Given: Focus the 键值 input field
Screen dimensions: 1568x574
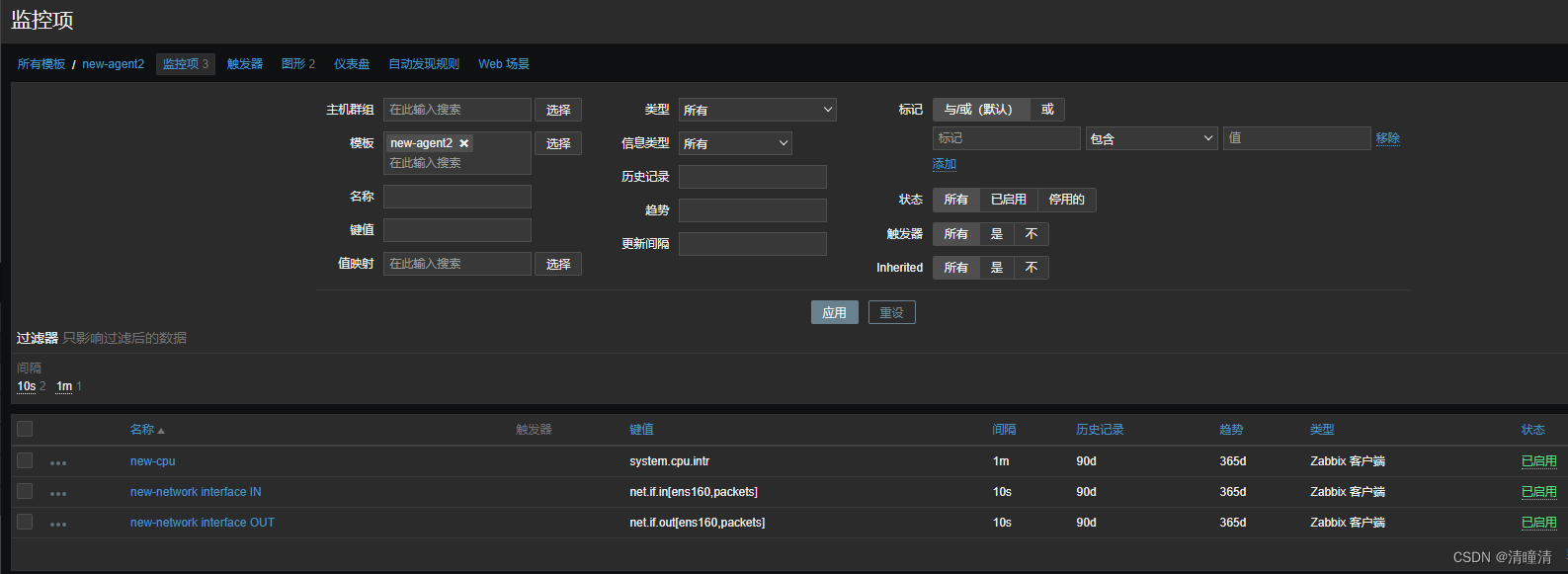Looking at the screenshot, I should 457,230.
